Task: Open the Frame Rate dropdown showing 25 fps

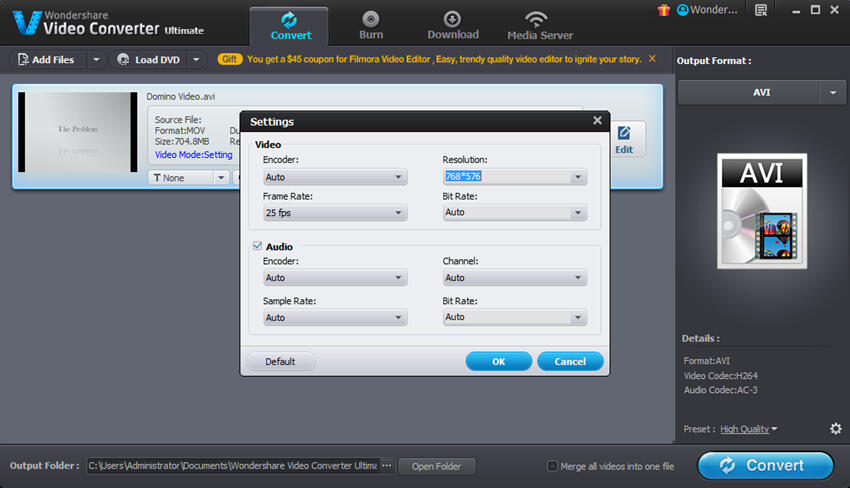Action: pyautogui.click(x=335, y=213)
